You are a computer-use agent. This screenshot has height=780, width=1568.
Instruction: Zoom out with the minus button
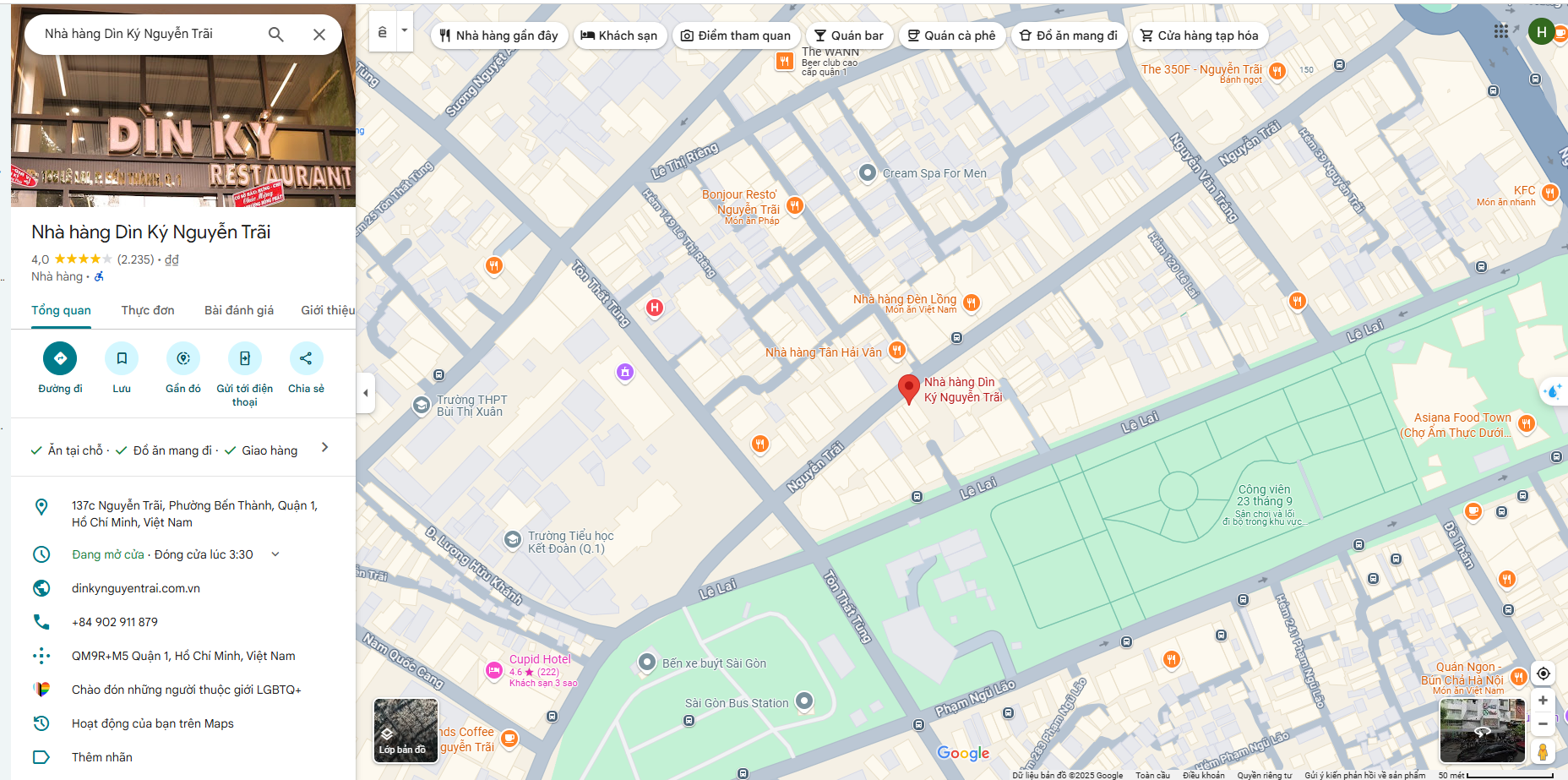pos(1543,724)
